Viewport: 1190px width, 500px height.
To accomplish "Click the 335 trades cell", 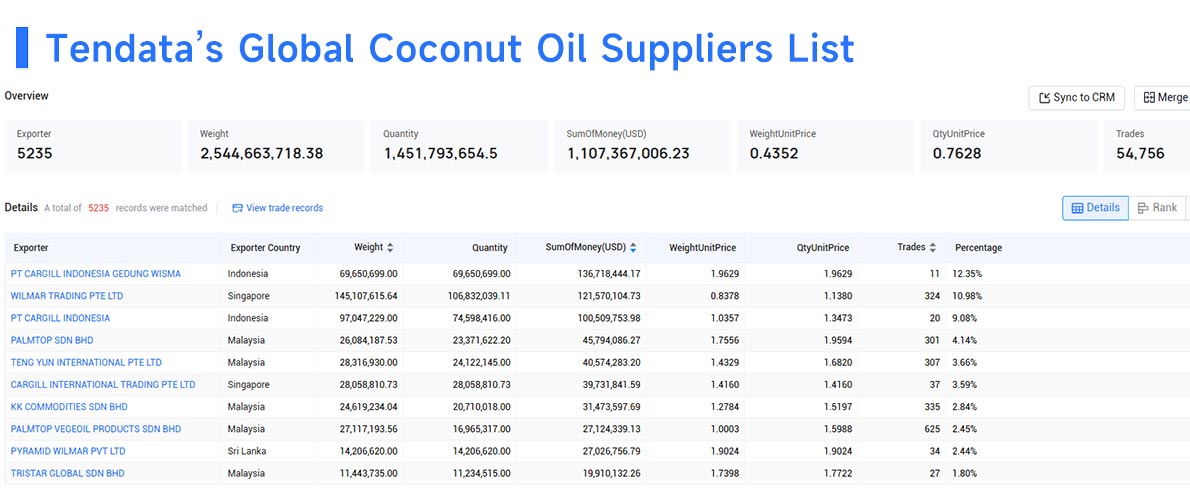I will tap(932, 407).
